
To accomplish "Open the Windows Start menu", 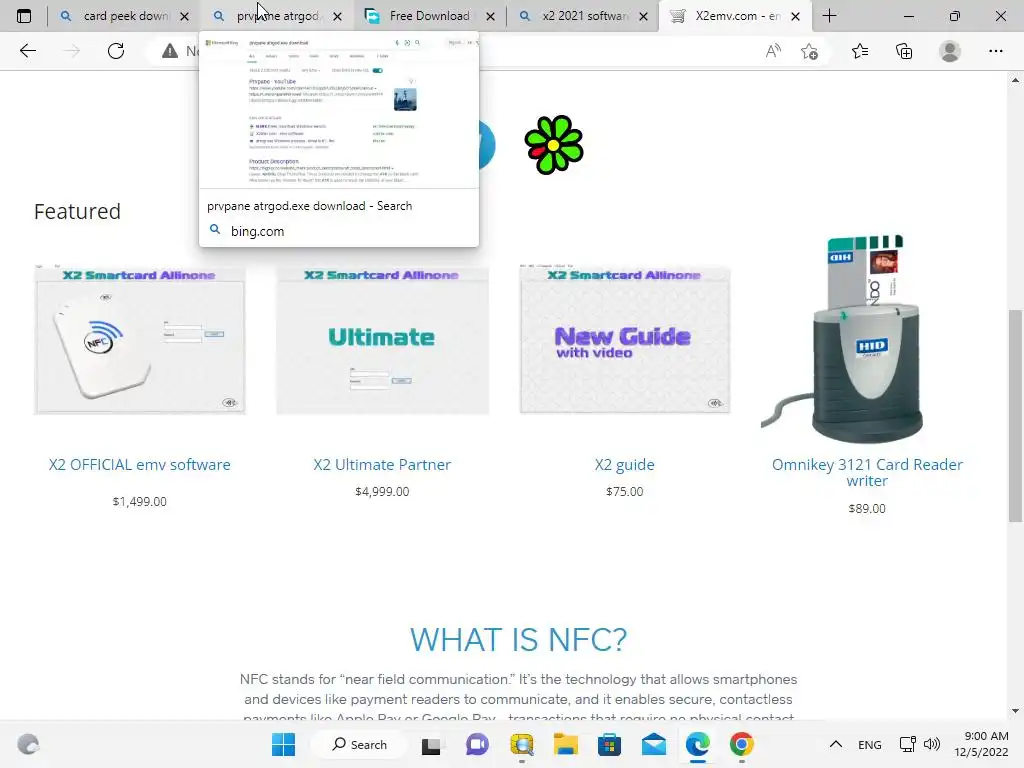I will 283,744.
